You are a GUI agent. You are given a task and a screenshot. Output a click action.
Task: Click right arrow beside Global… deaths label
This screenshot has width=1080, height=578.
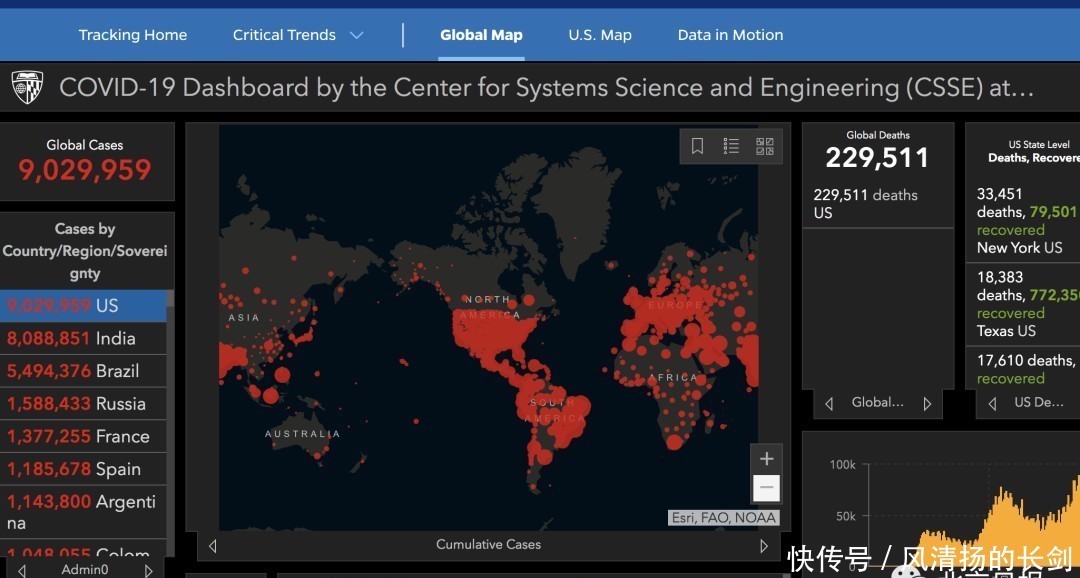pyautogui.click(x=927, y=404)
